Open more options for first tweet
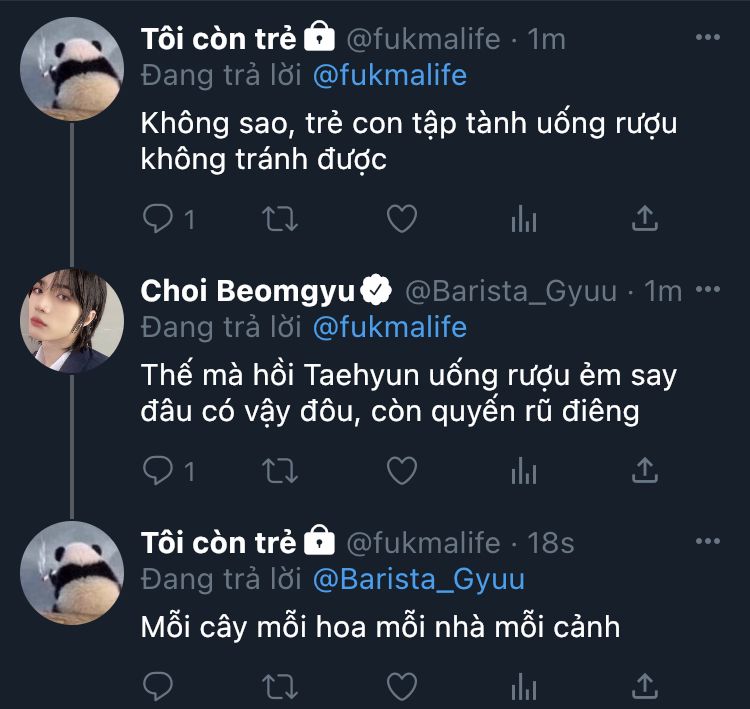Image resolution: width=750 pixels, height=709 pixels. [x=707, y=38]
